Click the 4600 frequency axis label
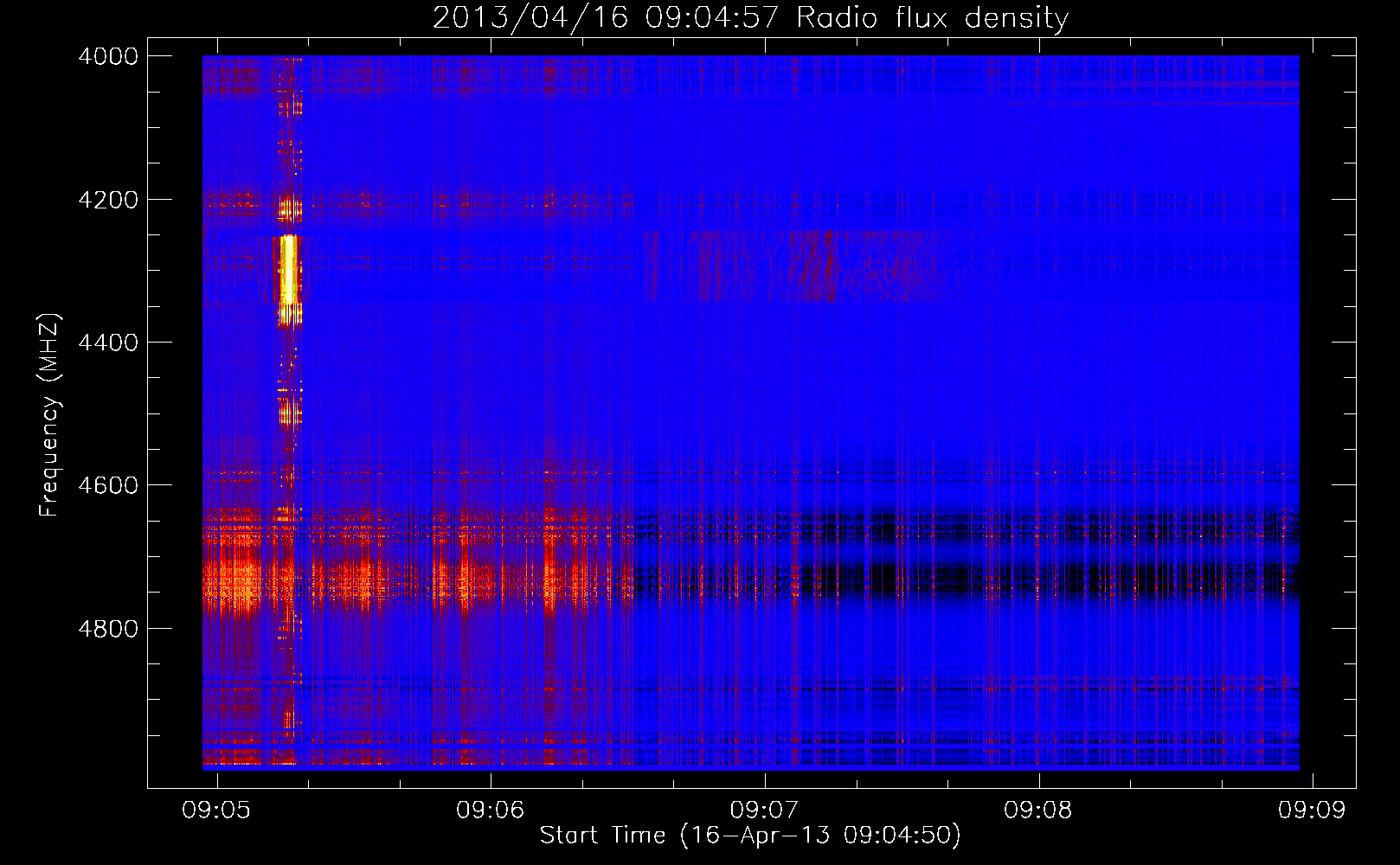 [108, 485]
